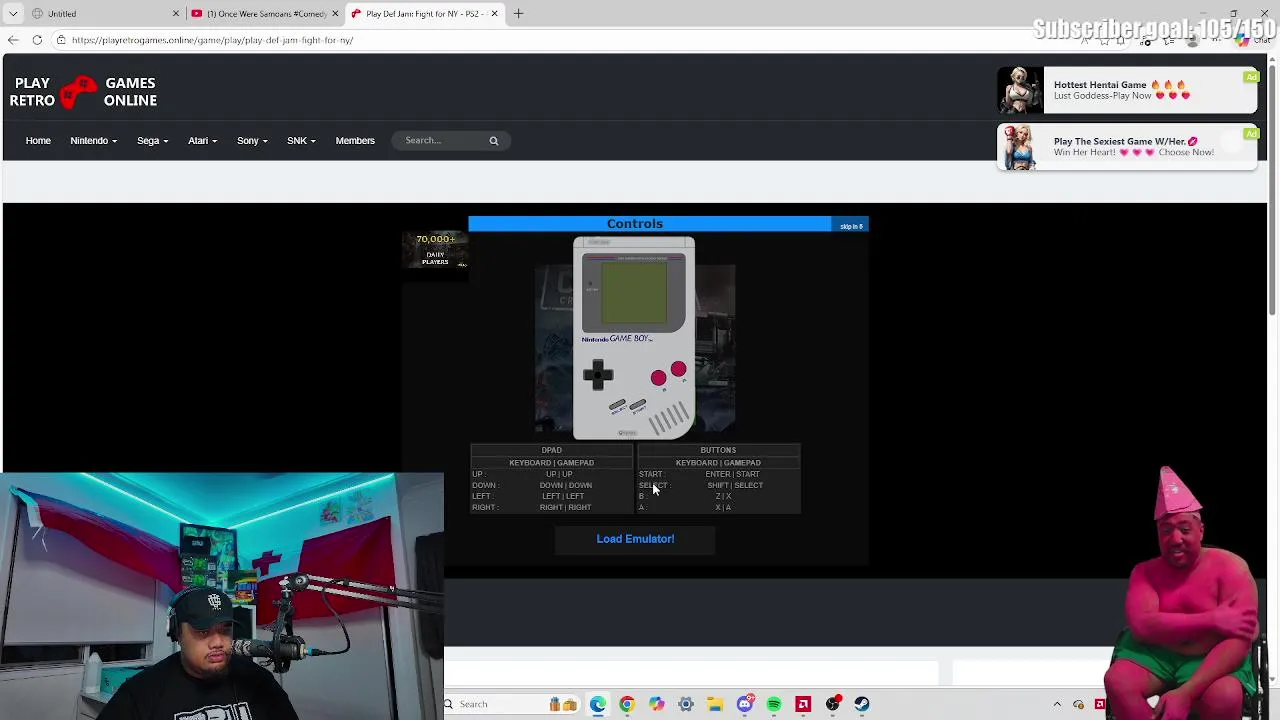Image resolution: width=1280 pixels, height=720 pixels.
Task: Go to the Home menu item
Action: [x=38, y=140]
